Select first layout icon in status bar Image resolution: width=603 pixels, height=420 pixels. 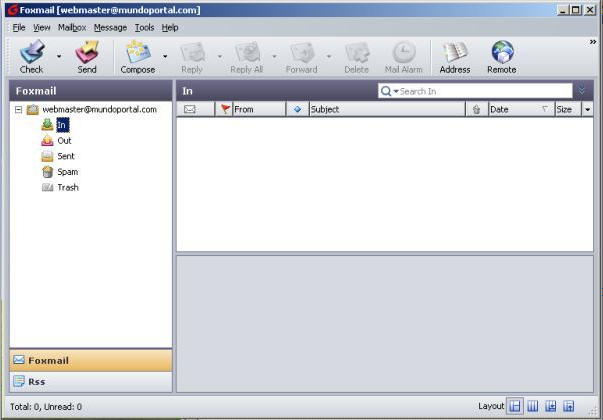[x=515, y=406]
